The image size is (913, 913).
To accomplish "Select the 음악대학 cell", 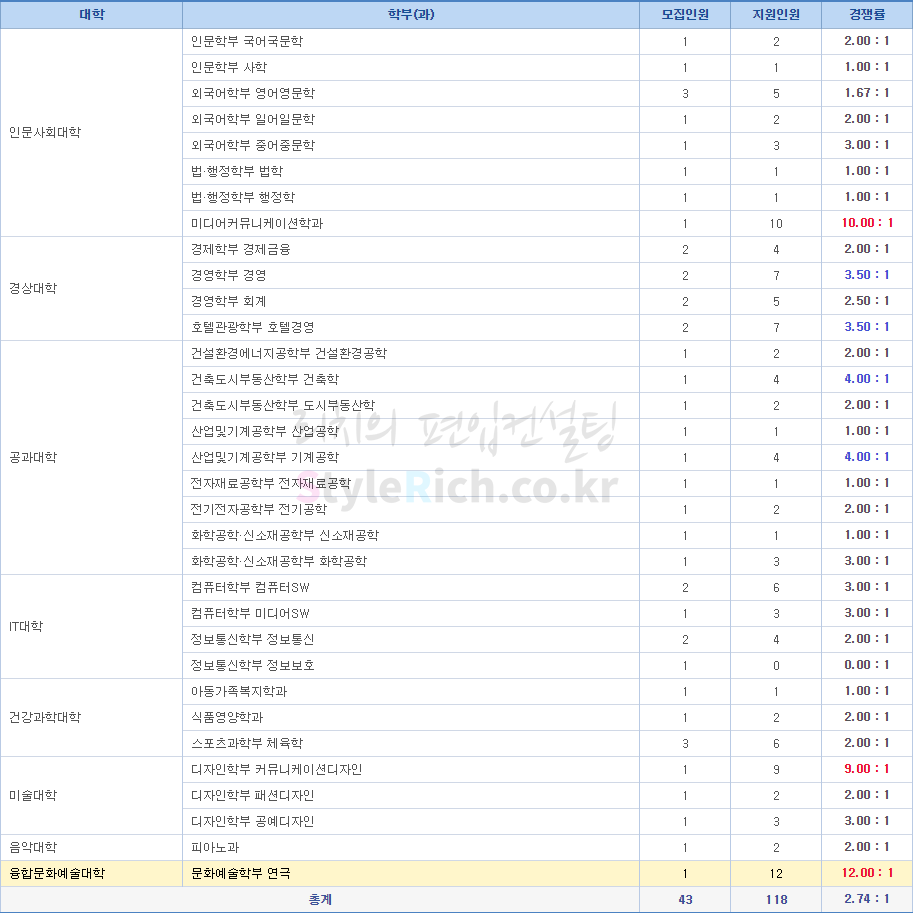I will [x=91, y=847].
